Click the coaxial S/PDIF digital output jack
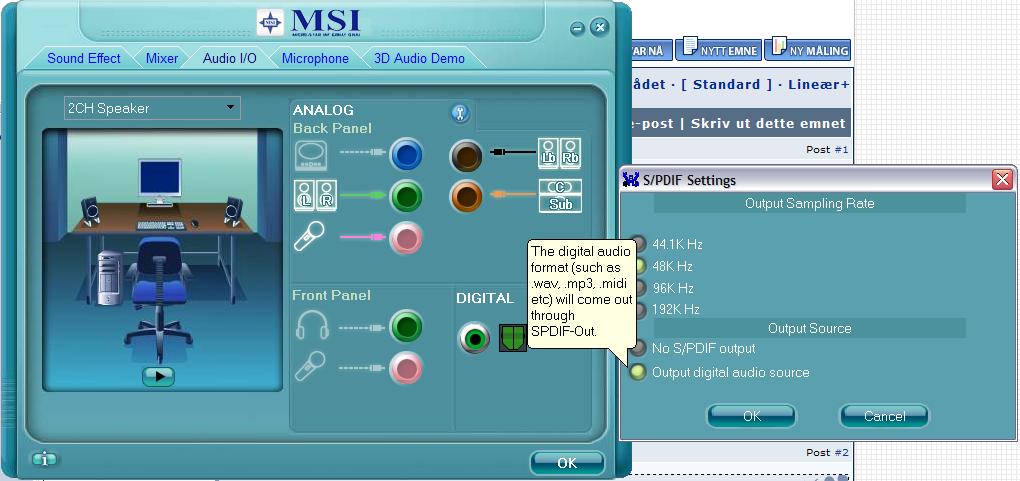Viewport: 1020px width, 481px height. coord(474,338)
